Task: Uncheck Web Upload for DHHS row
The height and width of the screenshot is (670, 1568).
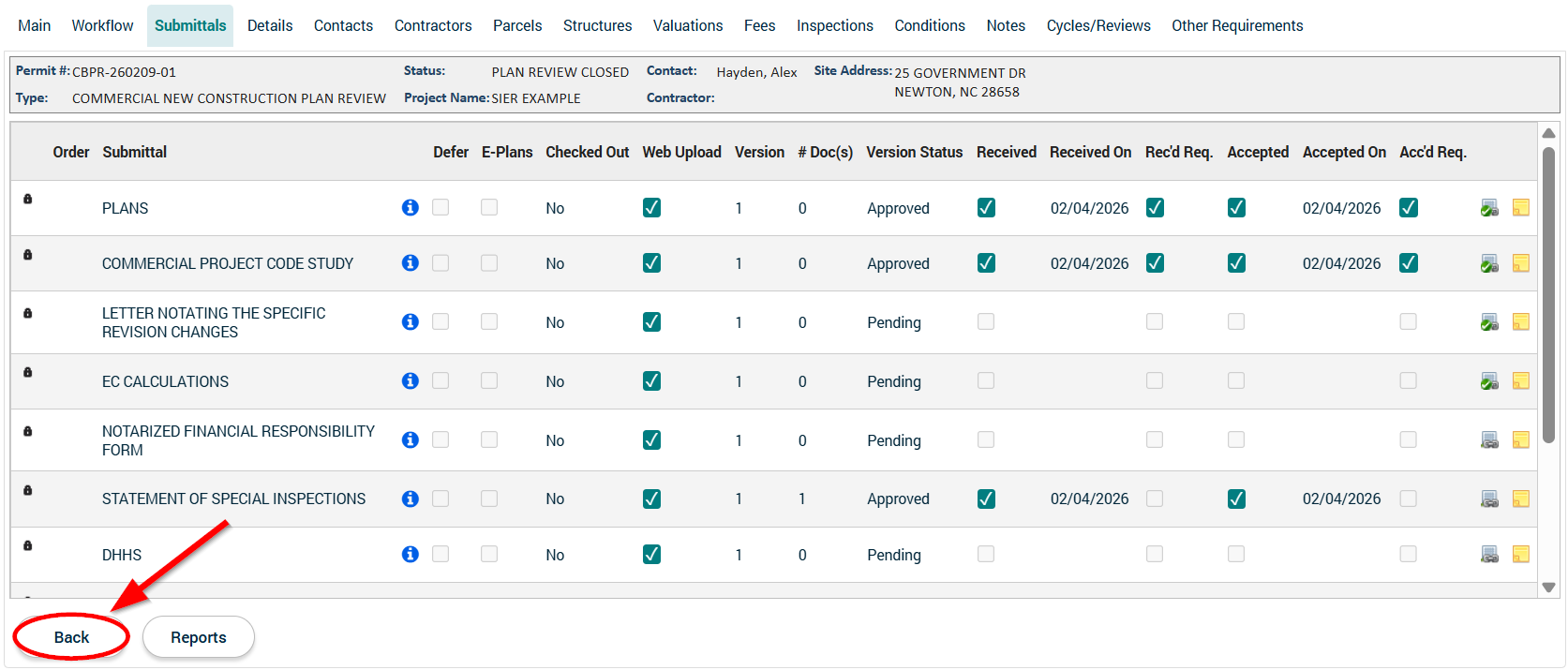Action: [x=651, y=555]
